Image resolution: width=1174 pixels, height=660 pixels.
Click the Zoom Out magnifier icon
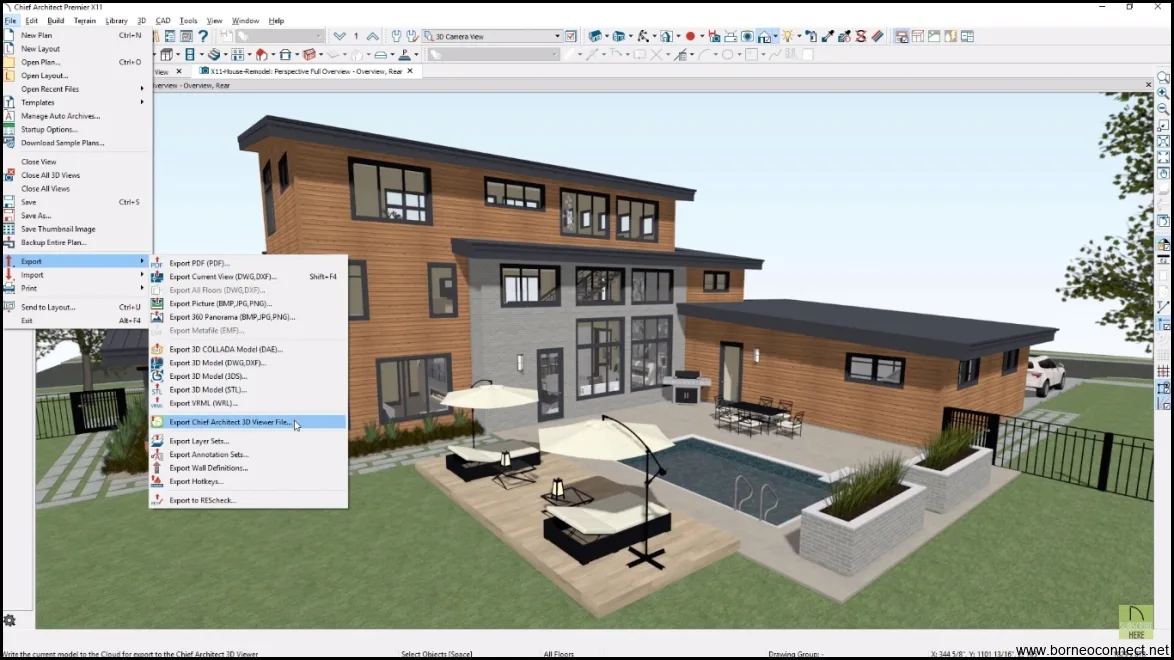(x=1163, y=108)
